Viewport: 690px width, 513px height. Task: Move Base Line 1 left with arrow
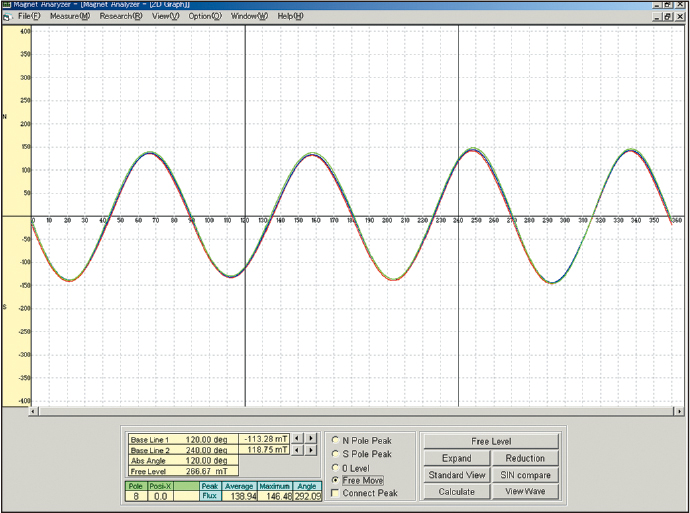(x=297, y=438)
